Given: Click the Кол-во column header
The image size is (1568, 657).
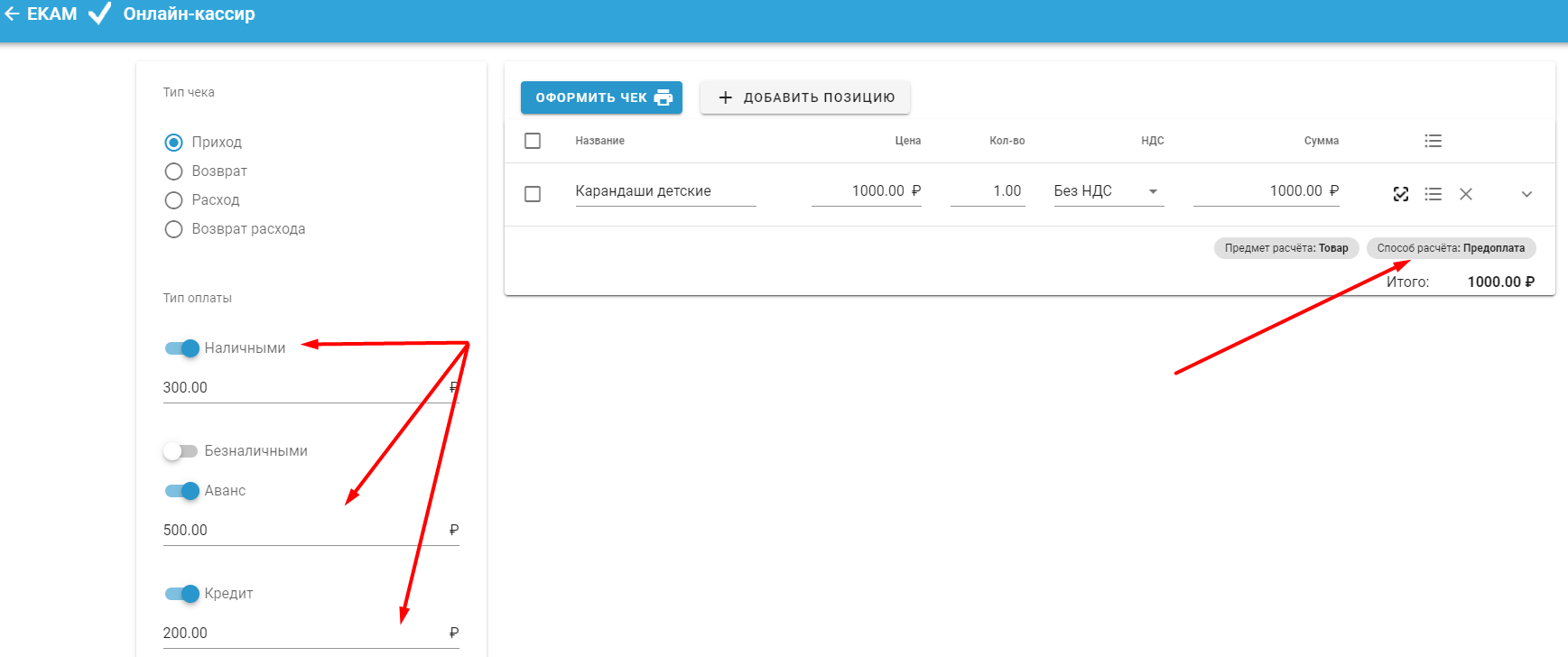Looking at the screenshot, I should [x=1007, y=141].
